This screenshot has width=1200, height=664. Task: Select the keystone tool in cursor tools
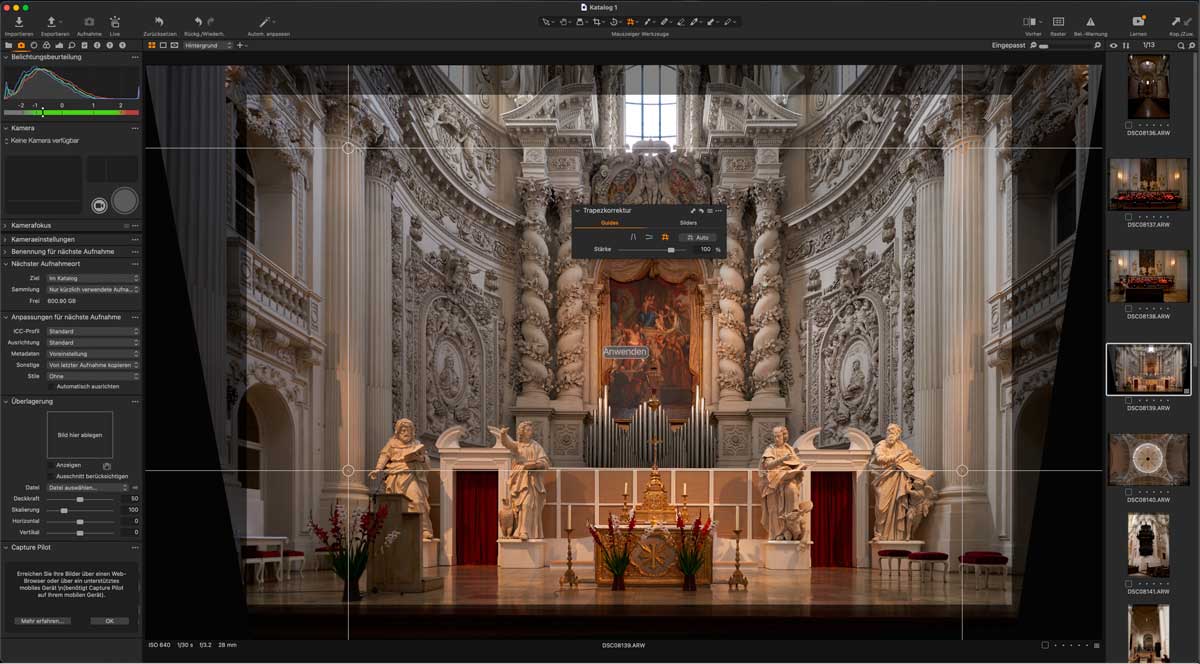click(630, 21)
